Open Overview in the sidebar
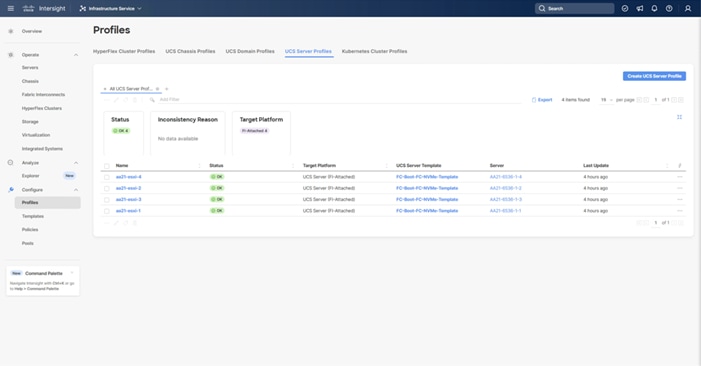Viewport: 701px width, 366px height. [x=32, y=31]
